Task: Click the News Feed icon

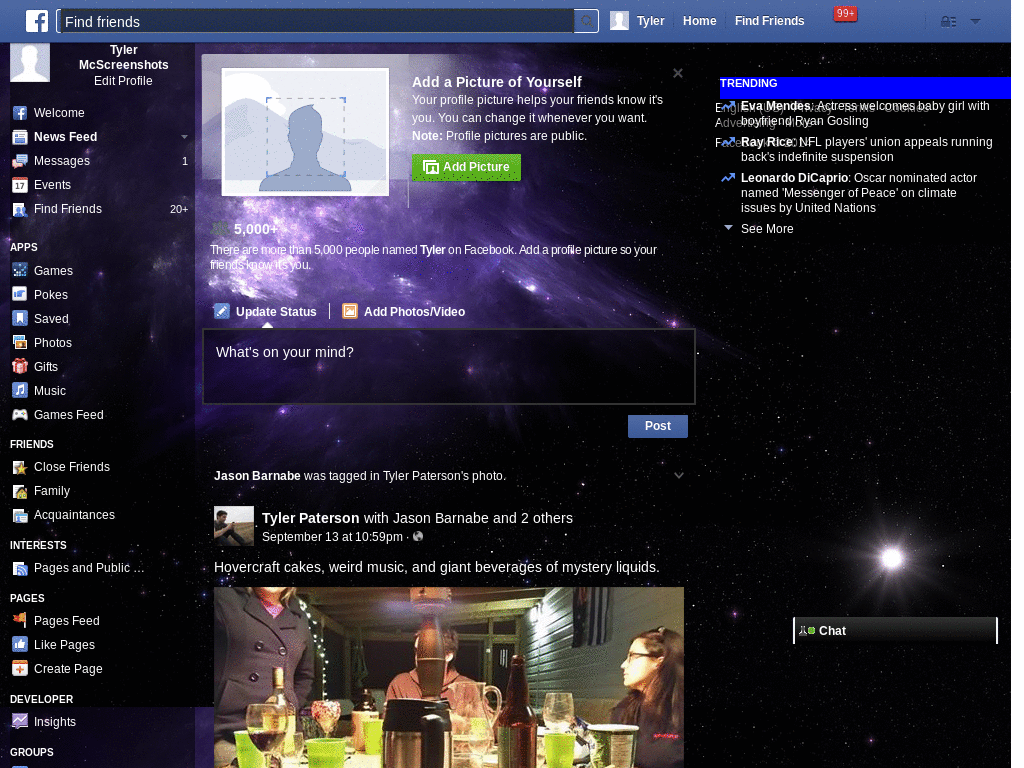Action: pos(20,137)
